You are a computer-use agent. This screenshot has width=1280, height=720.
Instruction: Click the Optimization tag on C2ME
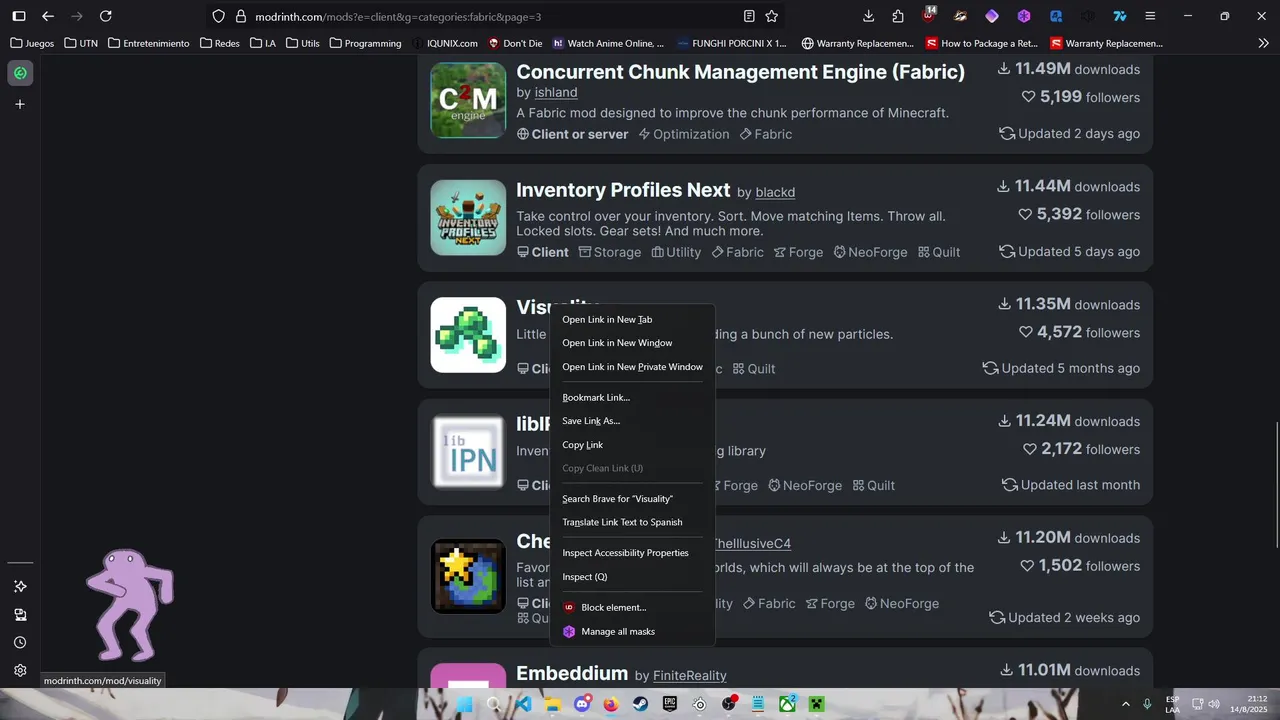coord(684,134)
